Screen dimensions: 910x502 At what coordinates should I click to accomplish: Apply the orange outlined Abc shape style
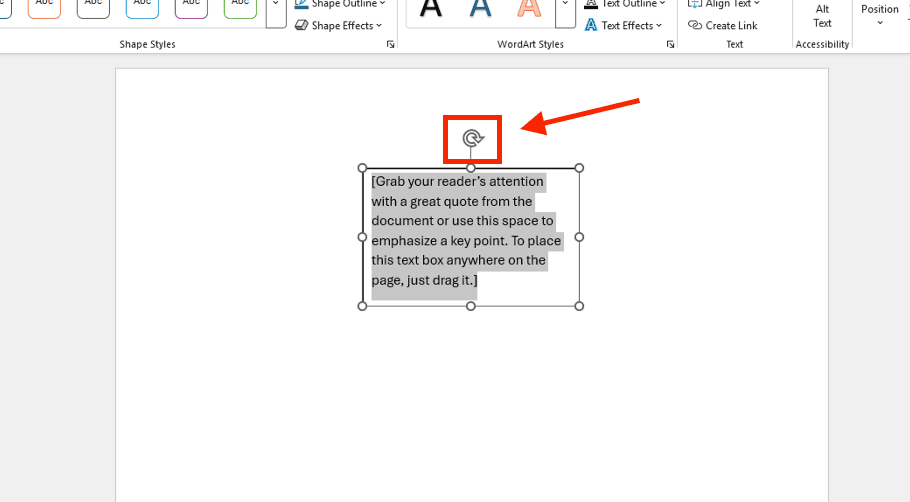pos(44,8)
